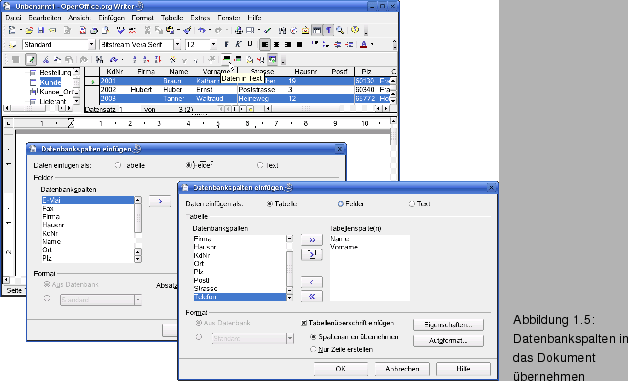
Task: Toggle the Nonprinting Characters icon
Action: (328, 30)
